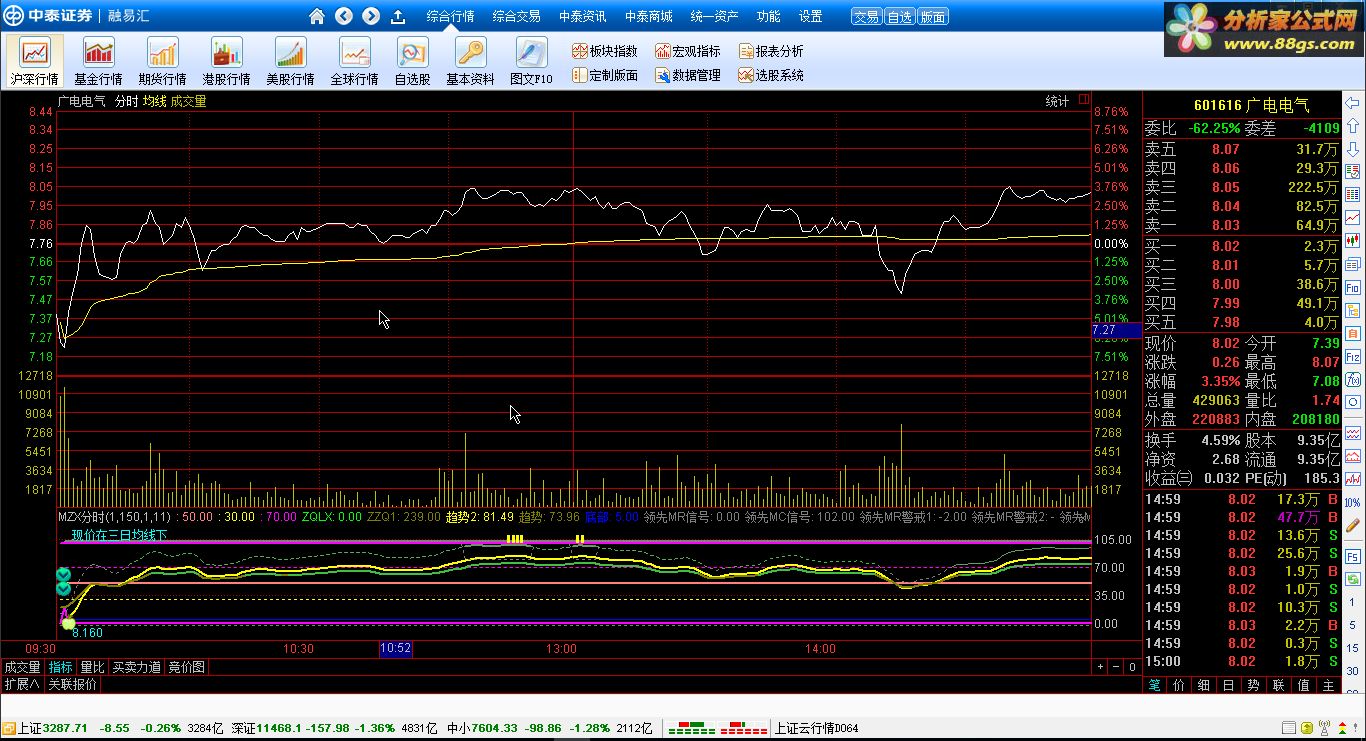Select 日 tab in trade panel
The image size is (1366, 741).
point(1229,685)
